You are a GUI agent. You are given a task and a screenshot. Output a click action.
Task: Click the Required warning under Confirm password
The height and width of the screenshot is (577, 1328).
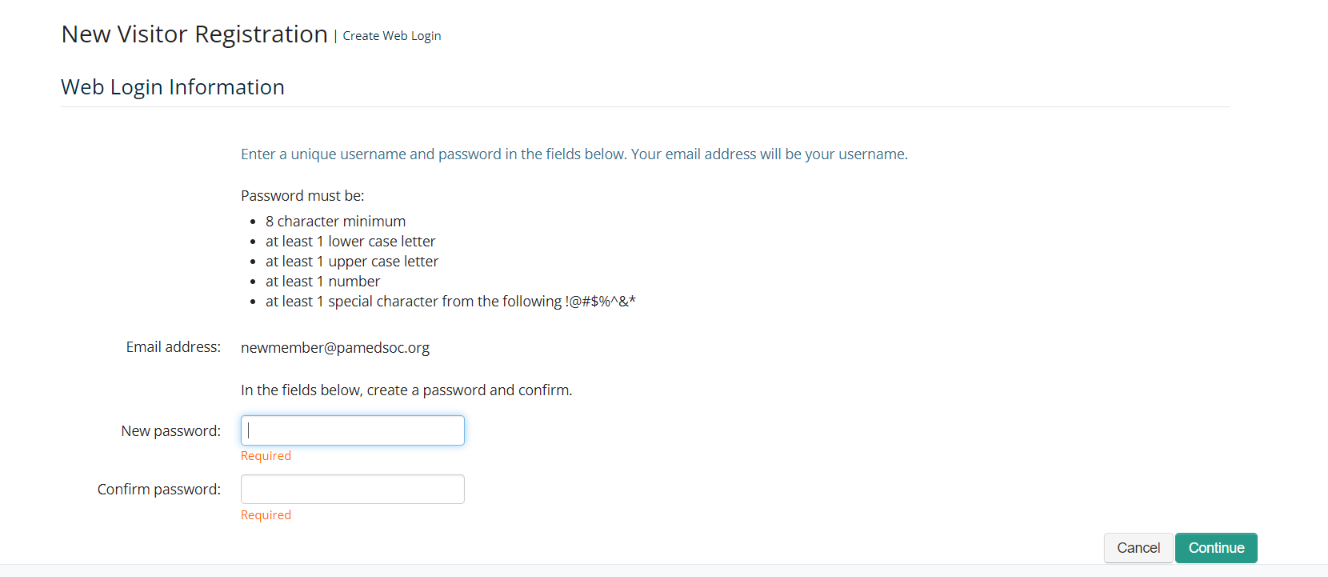(266, 515)
